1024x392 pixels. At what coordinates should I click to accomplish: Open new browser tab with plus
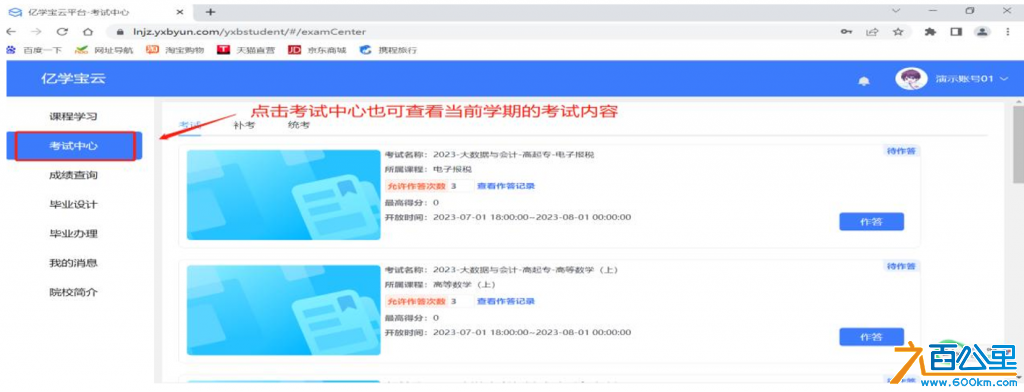point(210,12)
